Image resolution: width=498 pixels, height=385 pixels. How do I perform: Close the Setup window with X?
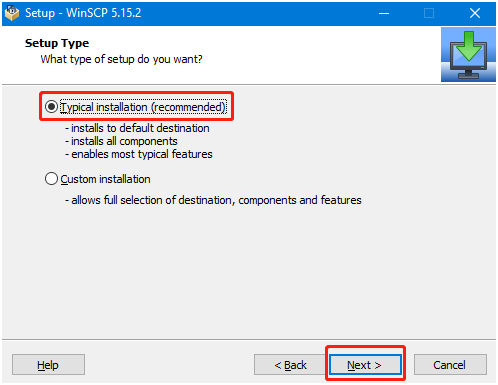pyautogui.click(x=475, y=13)
